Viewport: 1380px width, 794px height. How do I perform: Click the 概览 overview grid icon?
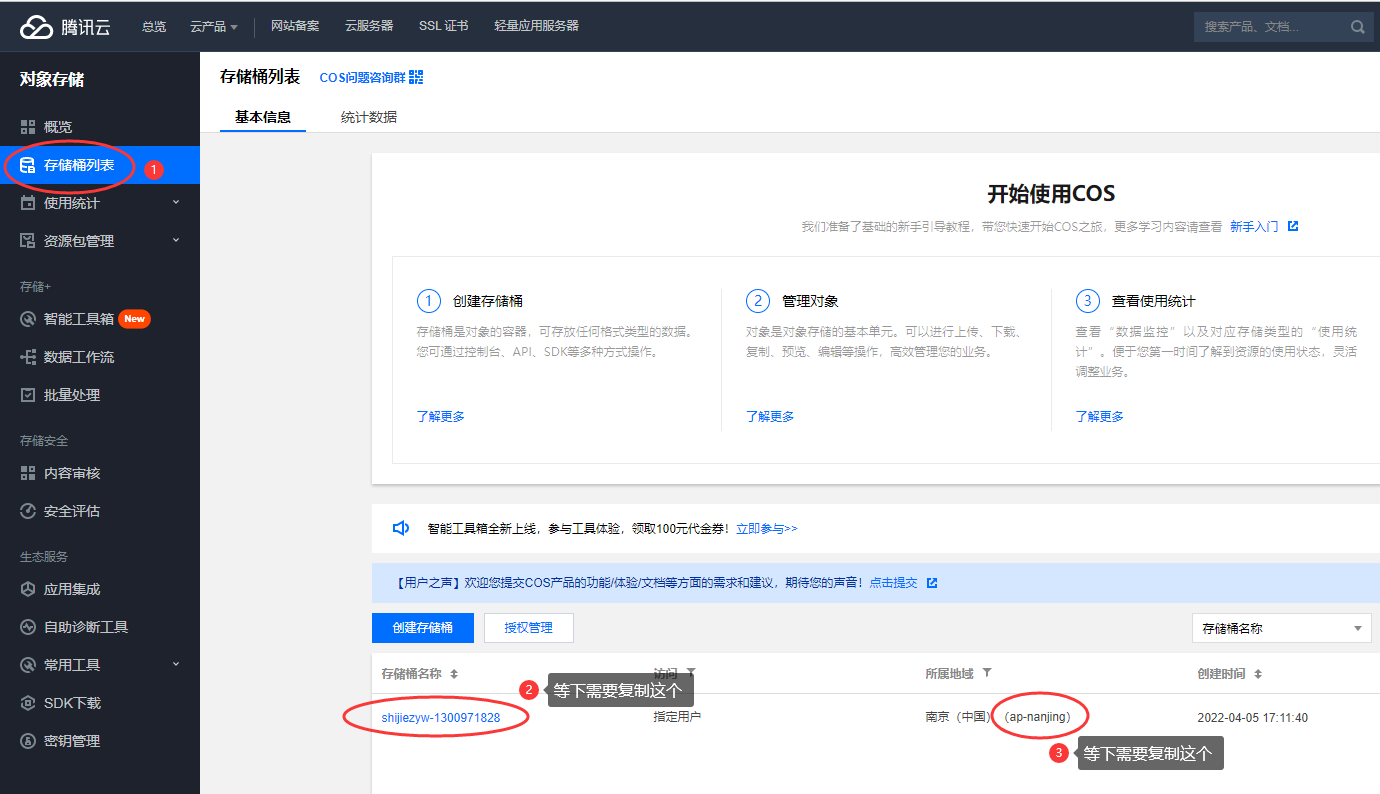pyautogui.click(x=28, y=127)
